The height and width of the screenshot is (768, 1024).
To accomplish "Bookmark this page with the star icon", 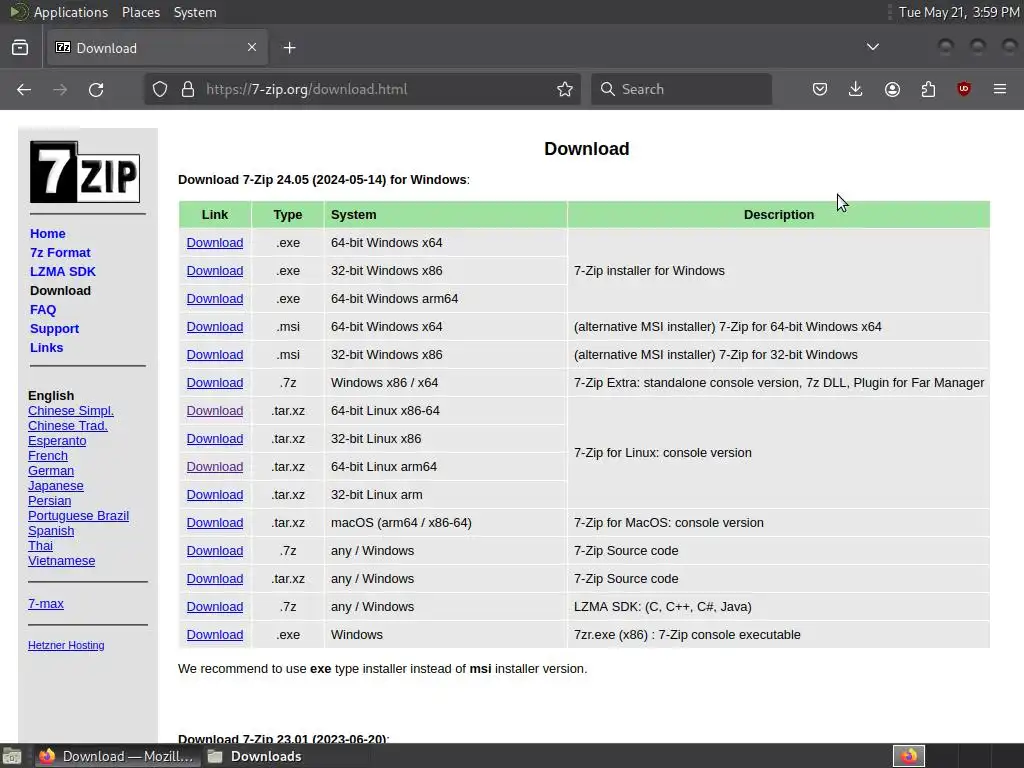I will click(565, 89).
